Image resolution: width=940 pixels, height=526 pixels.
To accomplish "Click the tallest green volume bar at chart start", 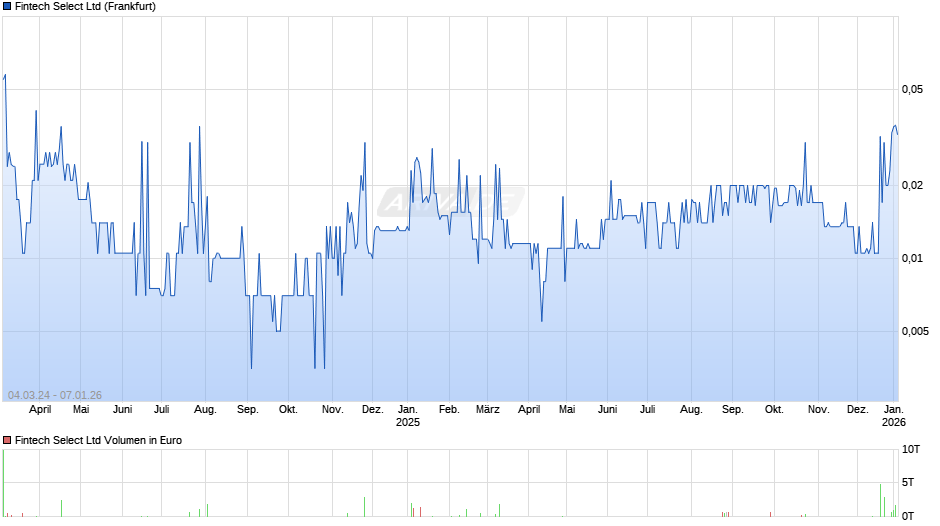I will point(3,483).
